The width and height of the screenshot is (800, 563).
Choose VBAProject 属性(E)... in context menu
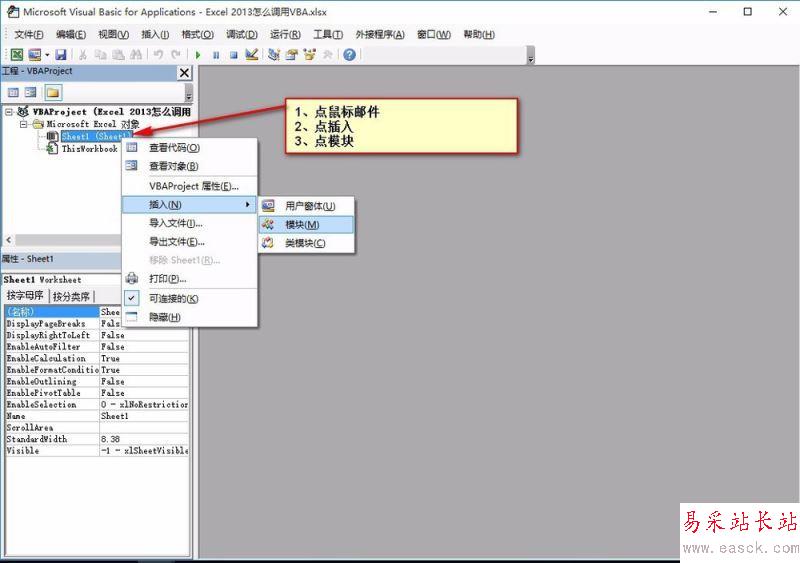(189, 186)
